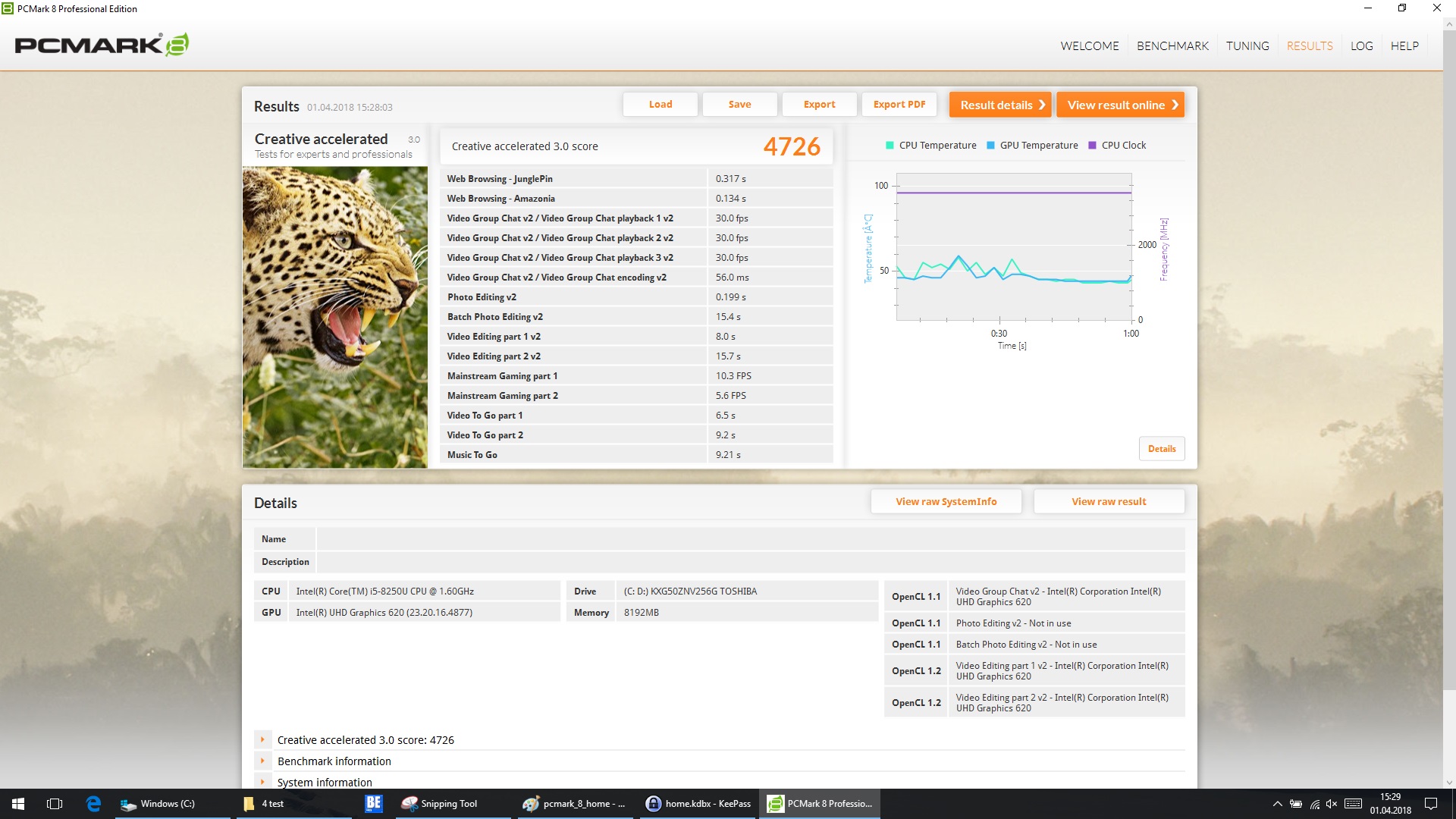Click View raw SystemInfo button
The height and width of the screenshot is (819, 1456).
(946, 501)
